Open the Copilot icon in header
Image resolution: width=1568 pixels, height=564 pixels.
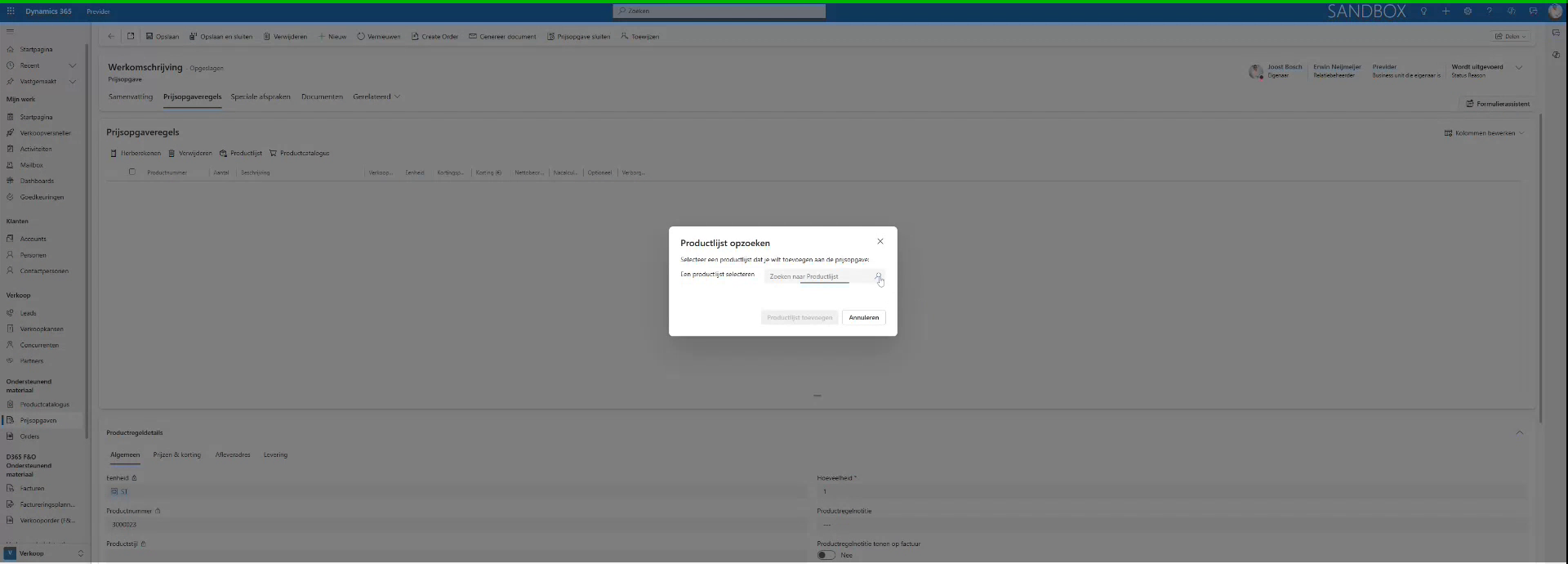pos(1511,11)
